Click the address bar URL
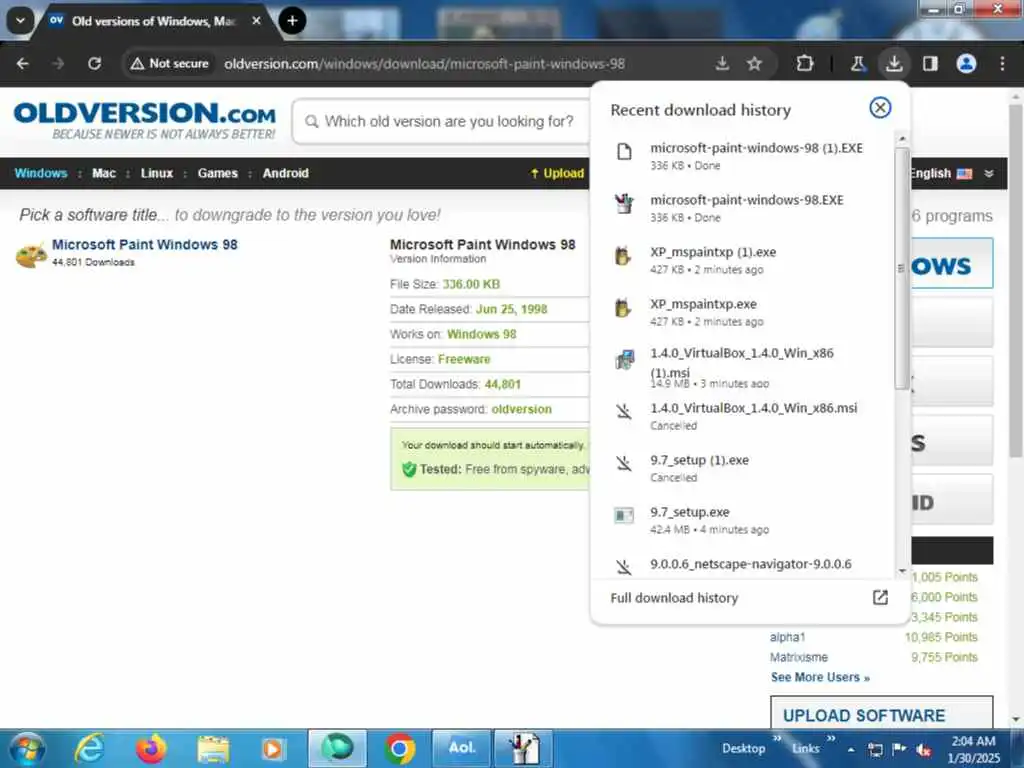 (x=424, y=63)
